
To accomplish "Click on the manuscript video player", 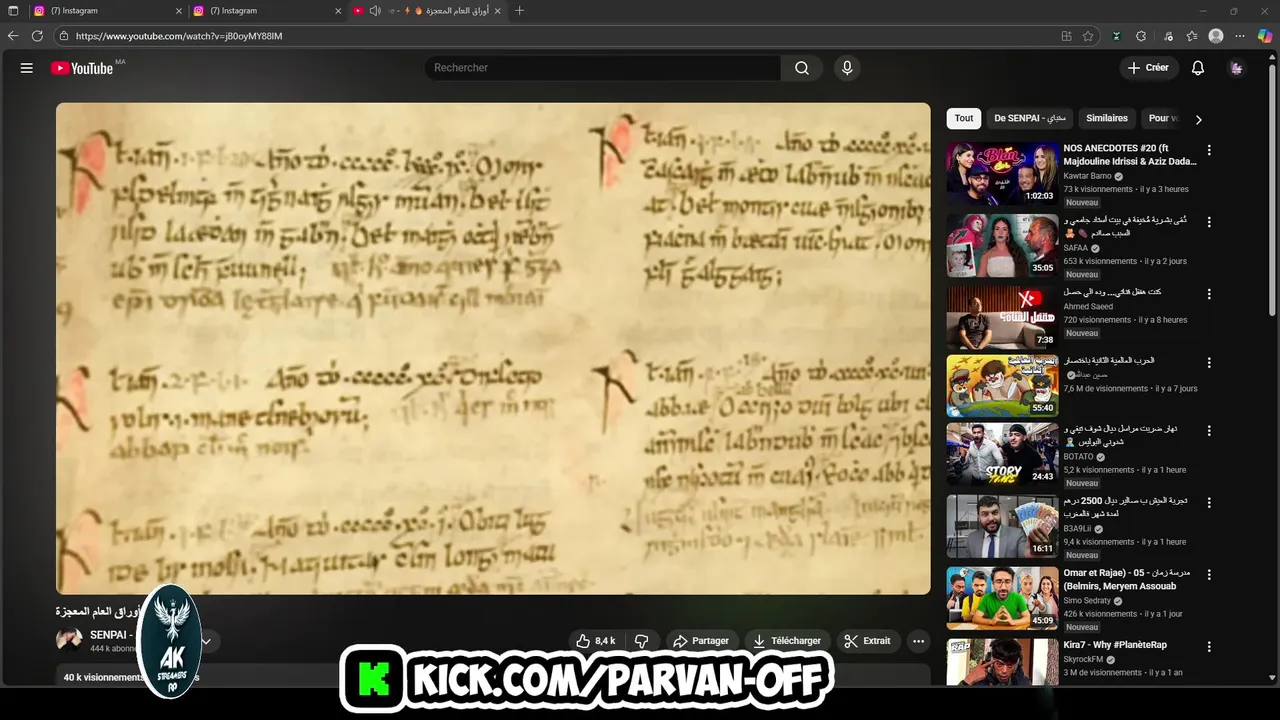I will click(493, 348).
